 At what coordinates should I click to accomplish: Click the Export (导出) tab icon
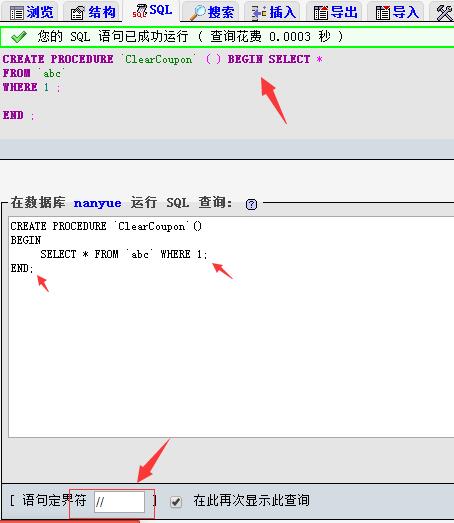(x=321, y=13)
